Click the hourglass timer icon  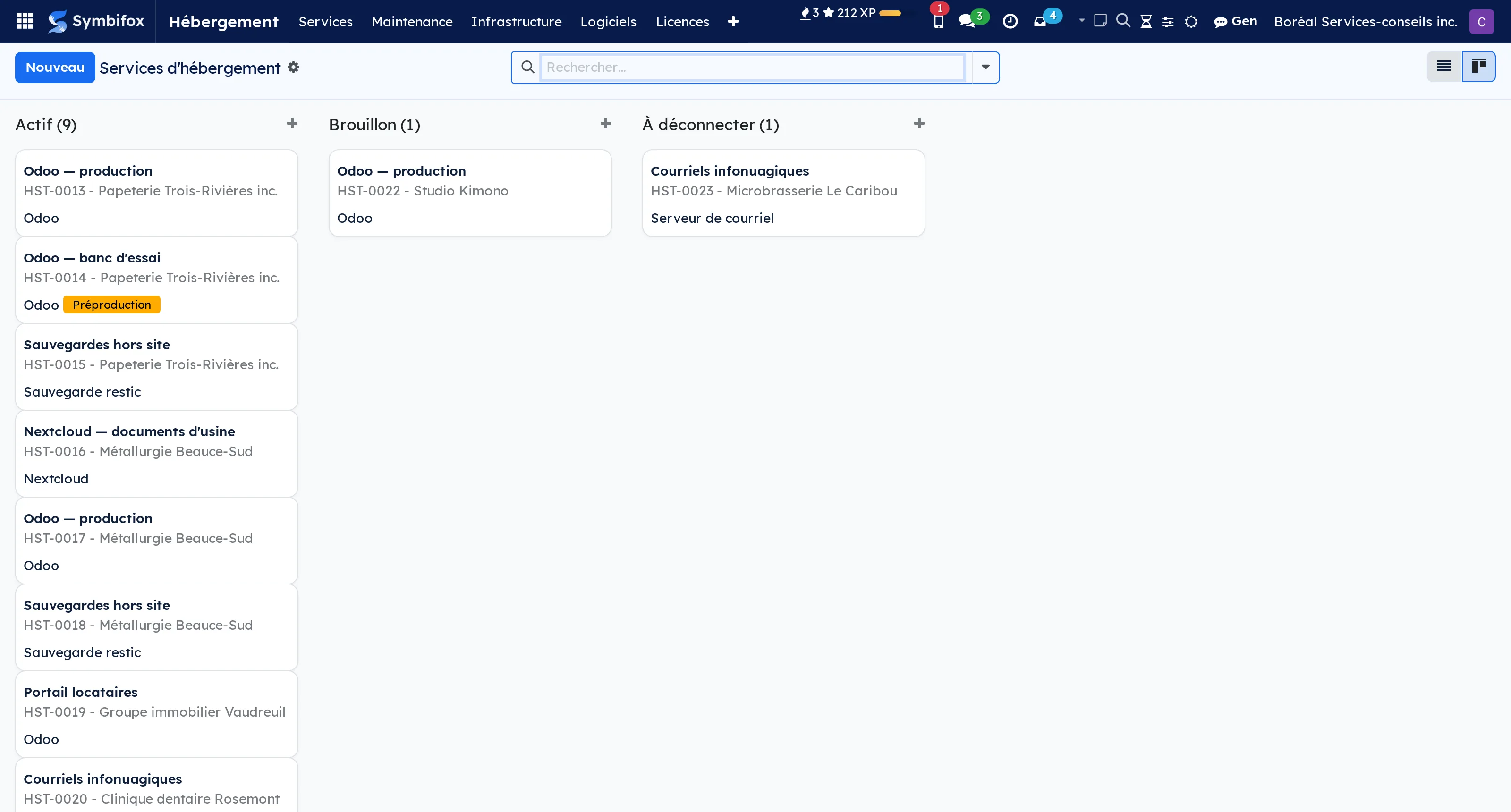(1146, 22)
